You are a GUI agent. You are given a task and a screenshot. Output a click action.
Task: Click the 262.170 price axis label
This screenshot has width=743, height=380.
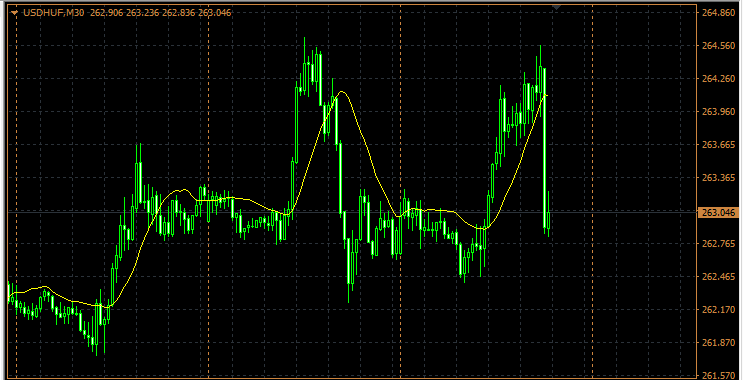tap(717, 309)
